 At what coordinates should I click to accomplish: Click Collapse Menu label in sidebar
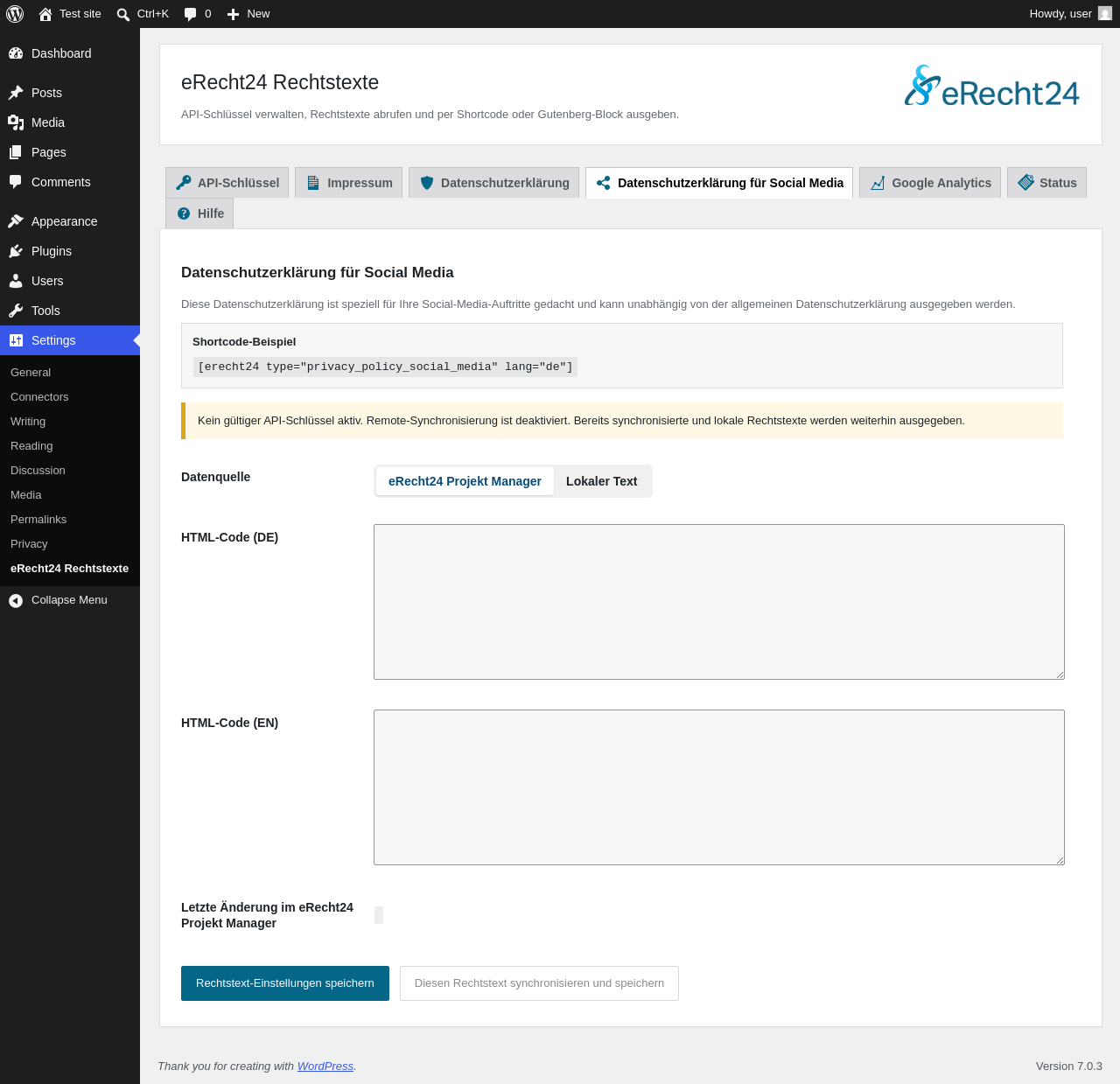click(x=69, y=600)
